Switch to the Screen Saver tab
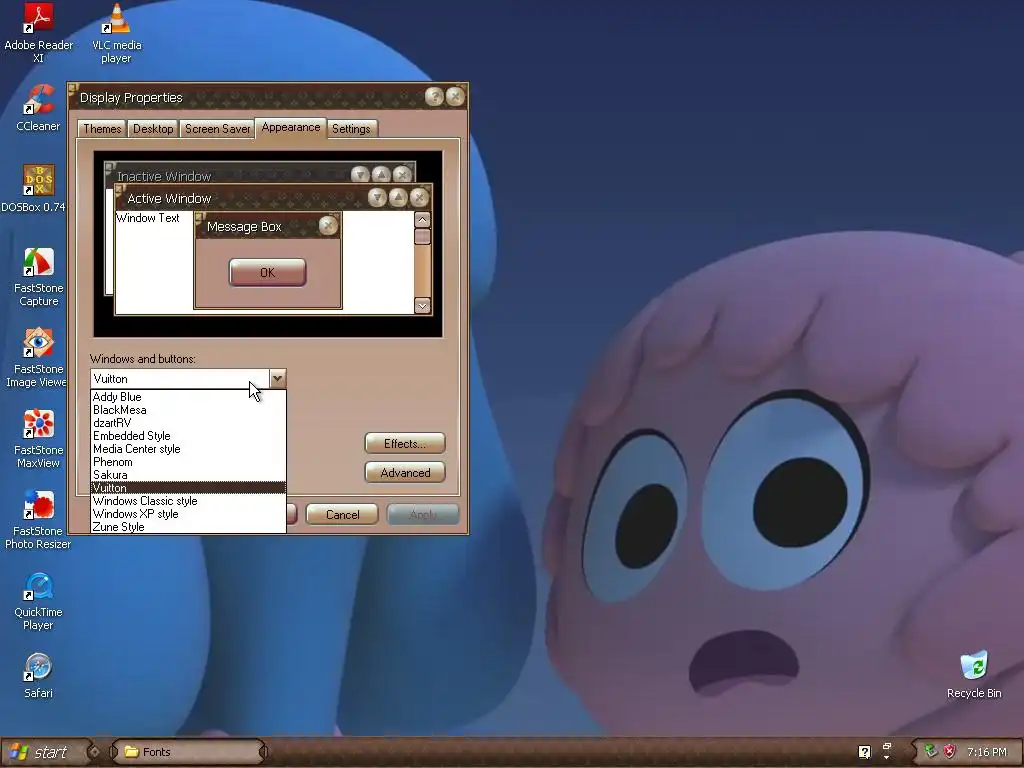This screenshot has height=768, width=1024. [x=217, y=129]
